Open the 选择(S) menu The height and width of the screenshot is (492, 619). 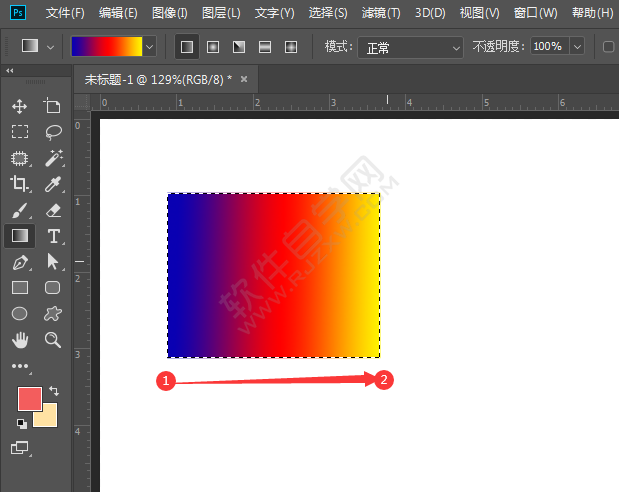(x=328, y=13)
